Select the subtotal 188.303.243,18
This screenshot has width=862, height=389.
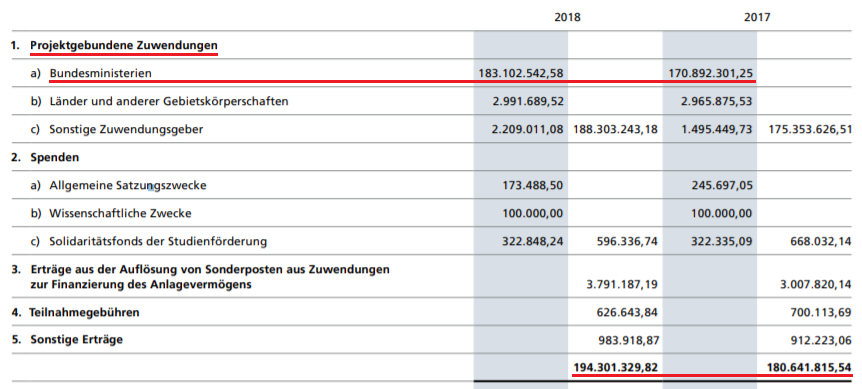(615, 130)
